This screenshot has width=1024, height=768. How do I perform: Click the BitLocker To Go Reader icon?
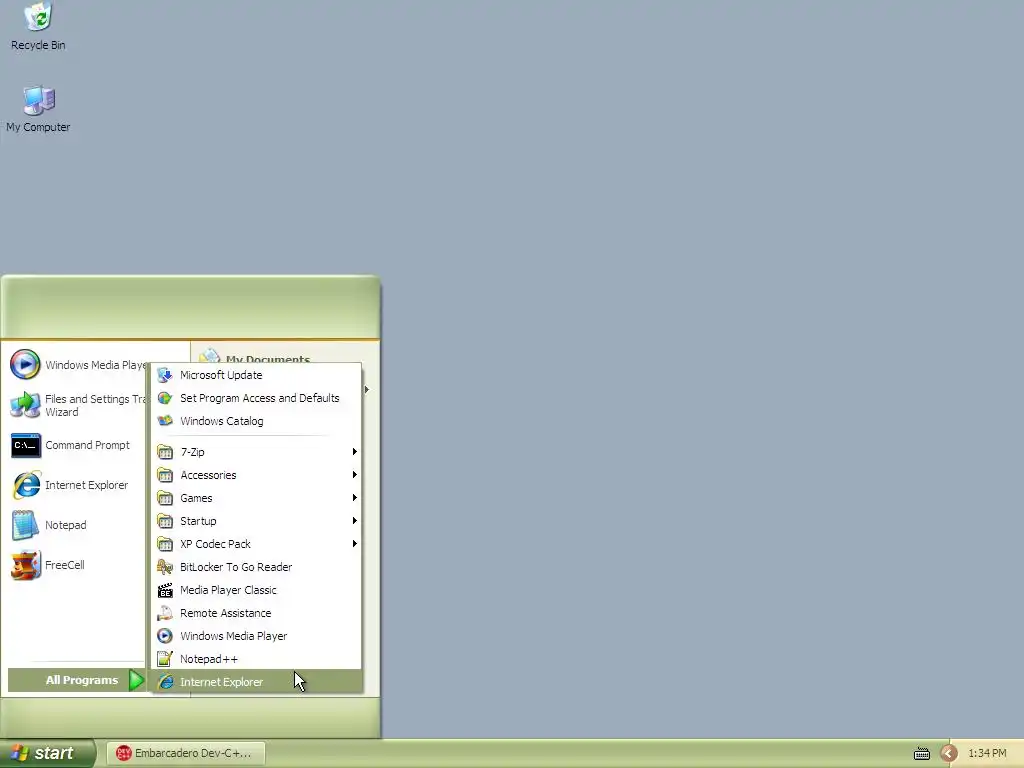pyautogui.click(x=165, y=567)
